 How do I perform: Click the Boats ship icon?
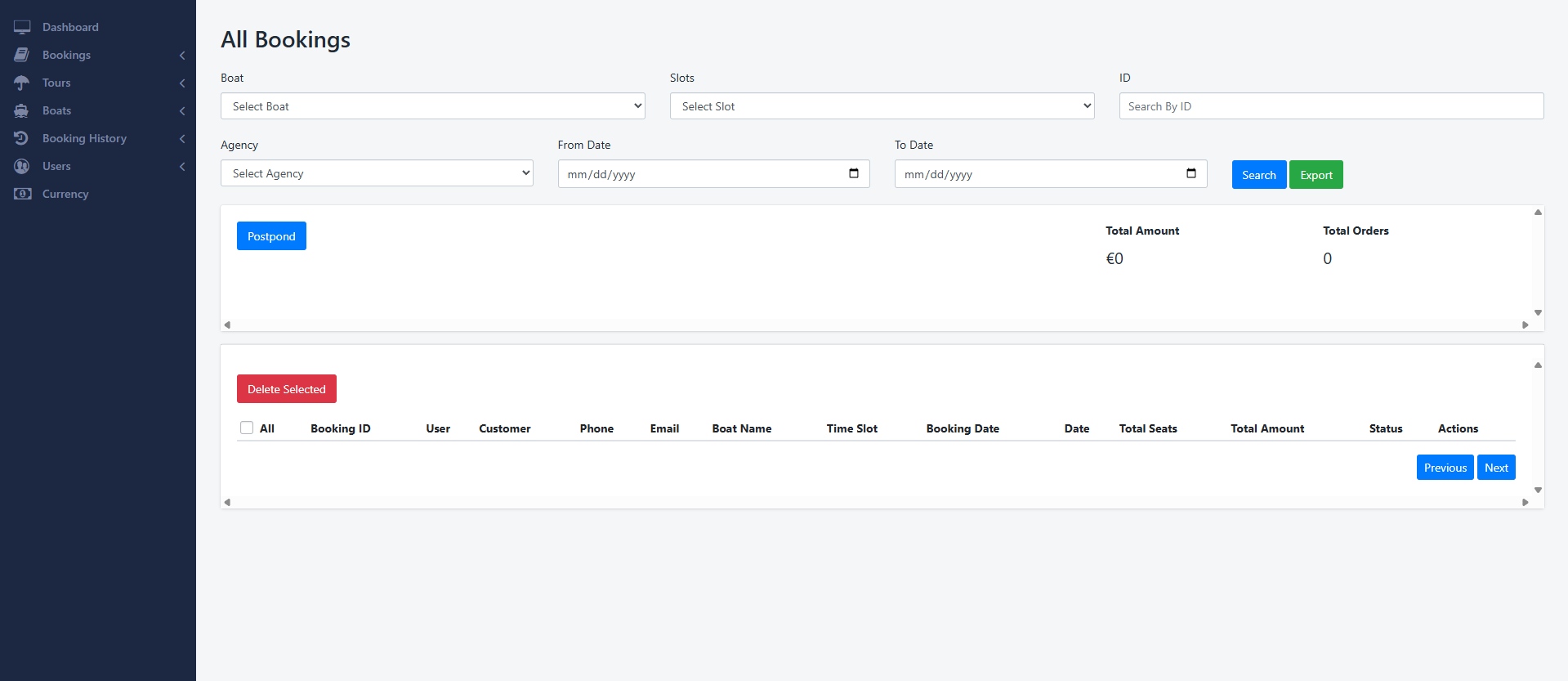coord(22,110)
